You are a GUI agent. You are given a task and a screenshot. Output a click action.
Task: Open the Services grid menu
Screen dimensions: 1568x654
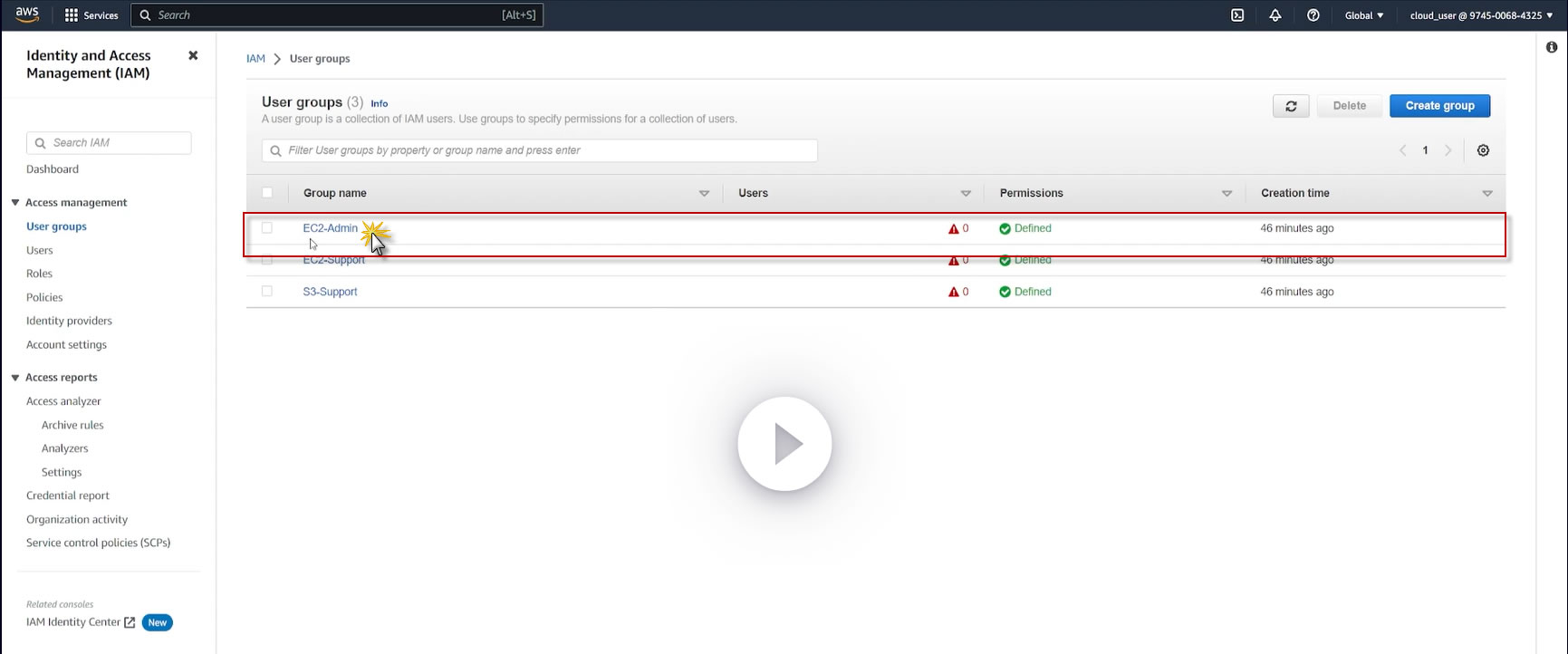pos(72,15)
